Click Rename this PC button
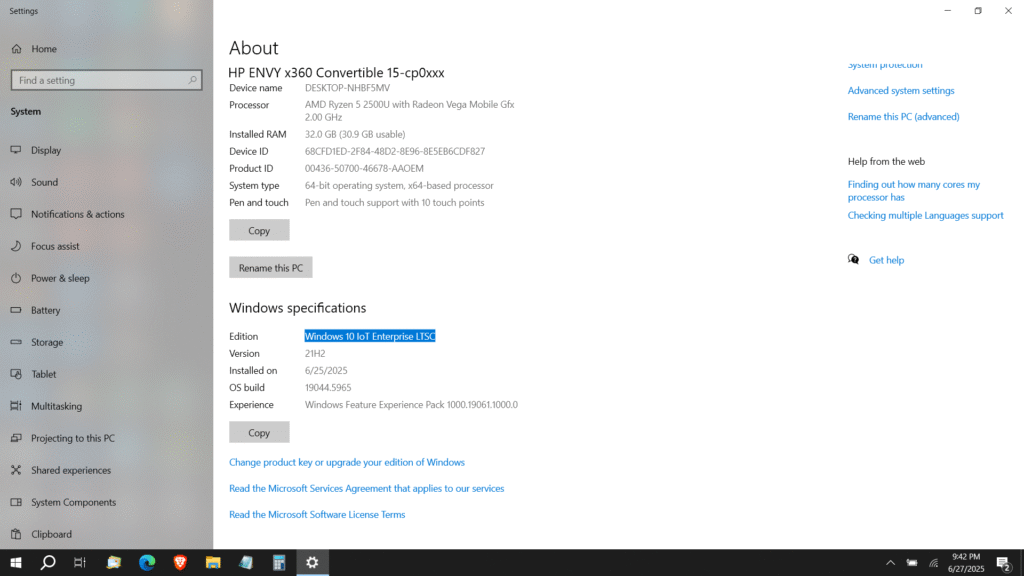Screen dimensions: 1024x576 270,268
